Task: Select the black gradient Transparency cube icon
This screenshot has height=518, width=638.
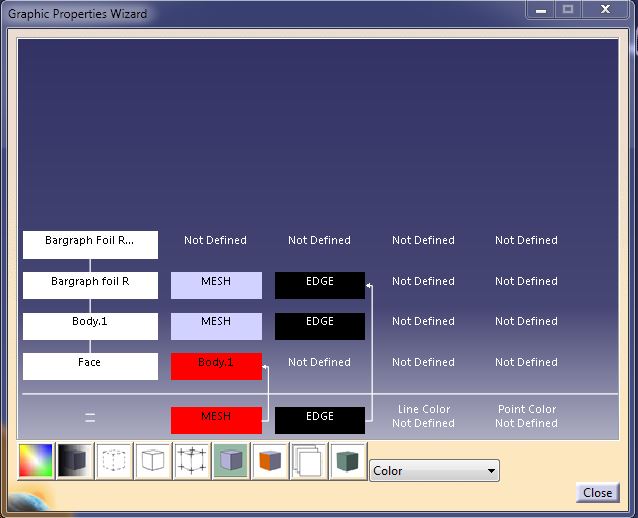Action: pyautogui.click(x=75, y=461)
